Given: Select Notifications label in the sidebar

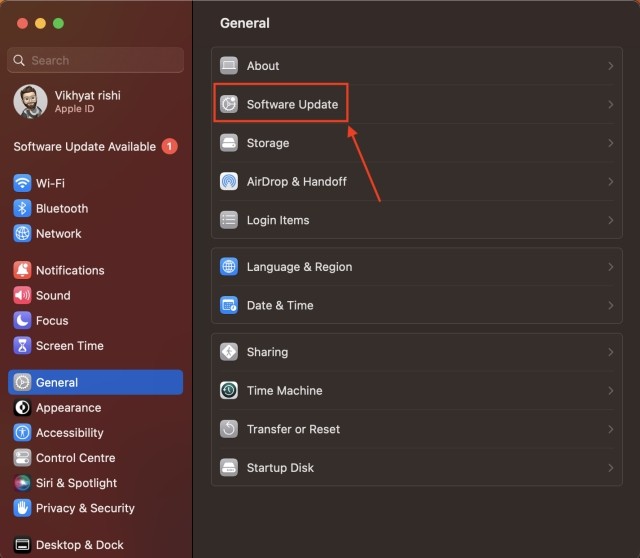Looking at the screenshot, I should click(70, 270).
